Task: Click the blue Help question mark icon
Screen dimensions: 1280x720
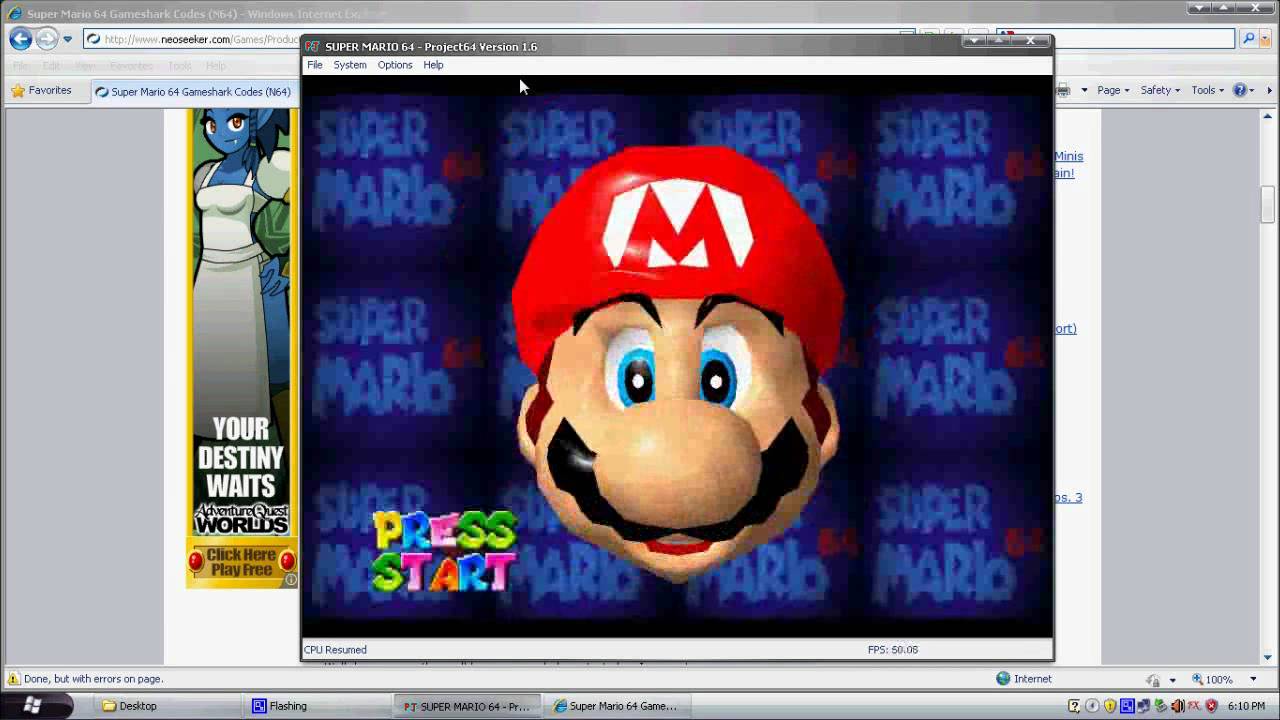Action: tap(1240, 91)
